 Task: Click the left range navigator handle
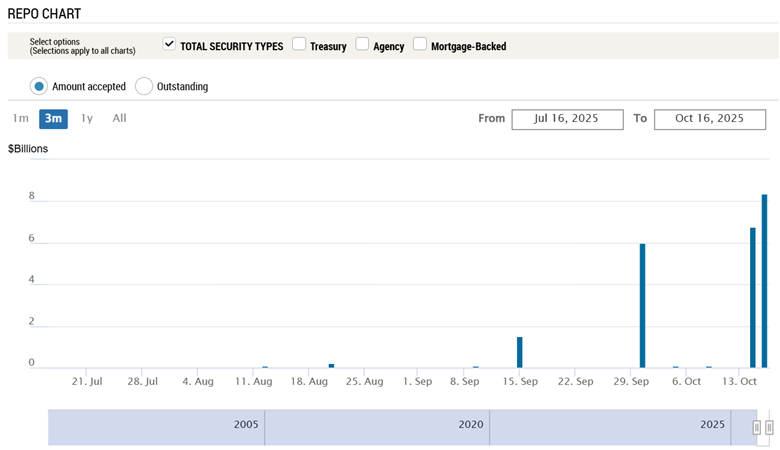point(757,428)
